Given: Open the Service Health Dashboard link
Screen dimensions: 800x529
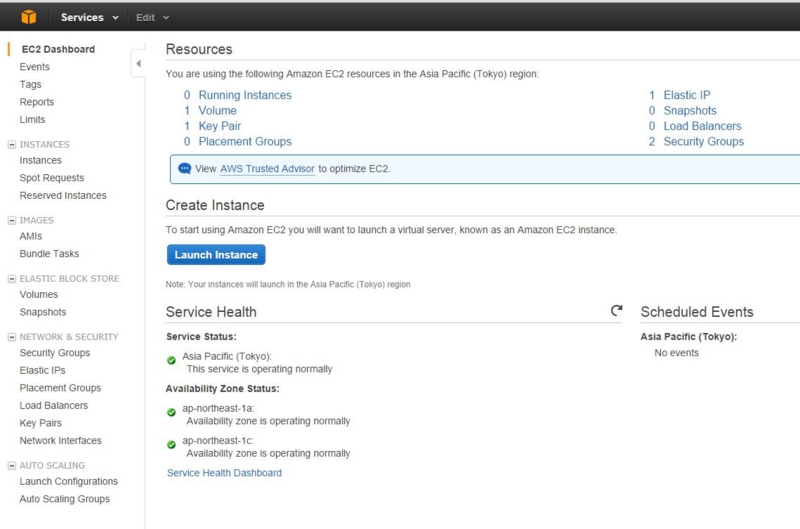Looking at the screenshot, I should point(224,473).
